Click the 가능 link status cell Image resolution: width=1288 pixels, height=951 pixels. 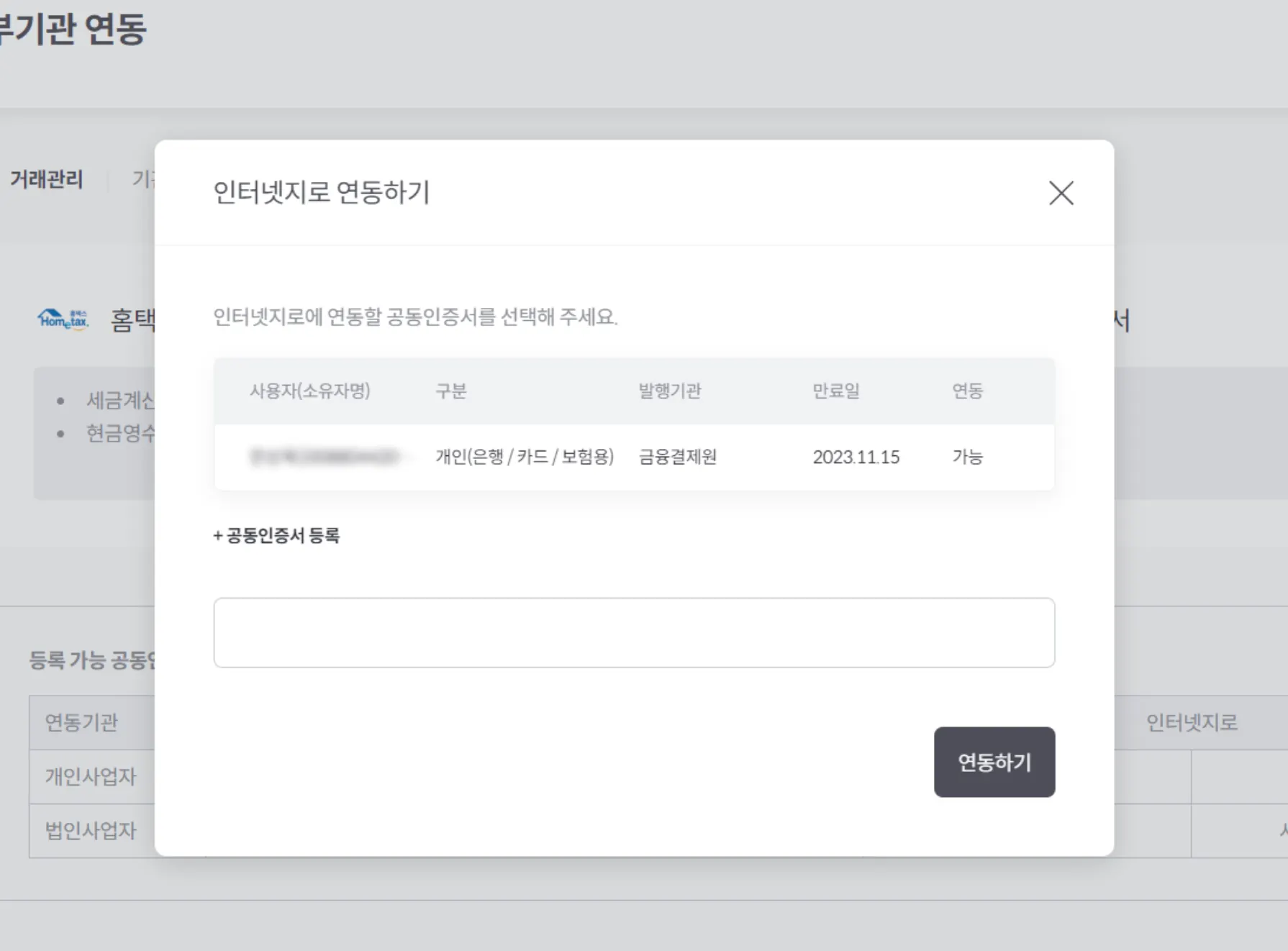coord(967,457)
